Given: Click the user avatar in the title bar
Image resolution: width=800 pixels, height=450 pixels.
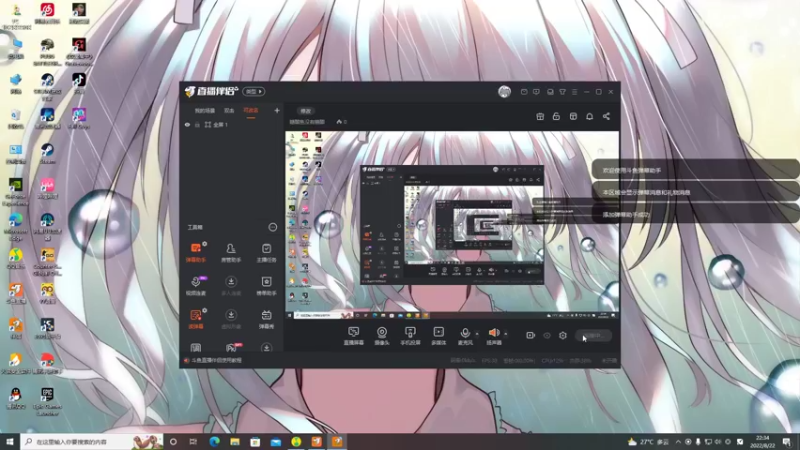Looking at the screenshot, I should 504,91.
